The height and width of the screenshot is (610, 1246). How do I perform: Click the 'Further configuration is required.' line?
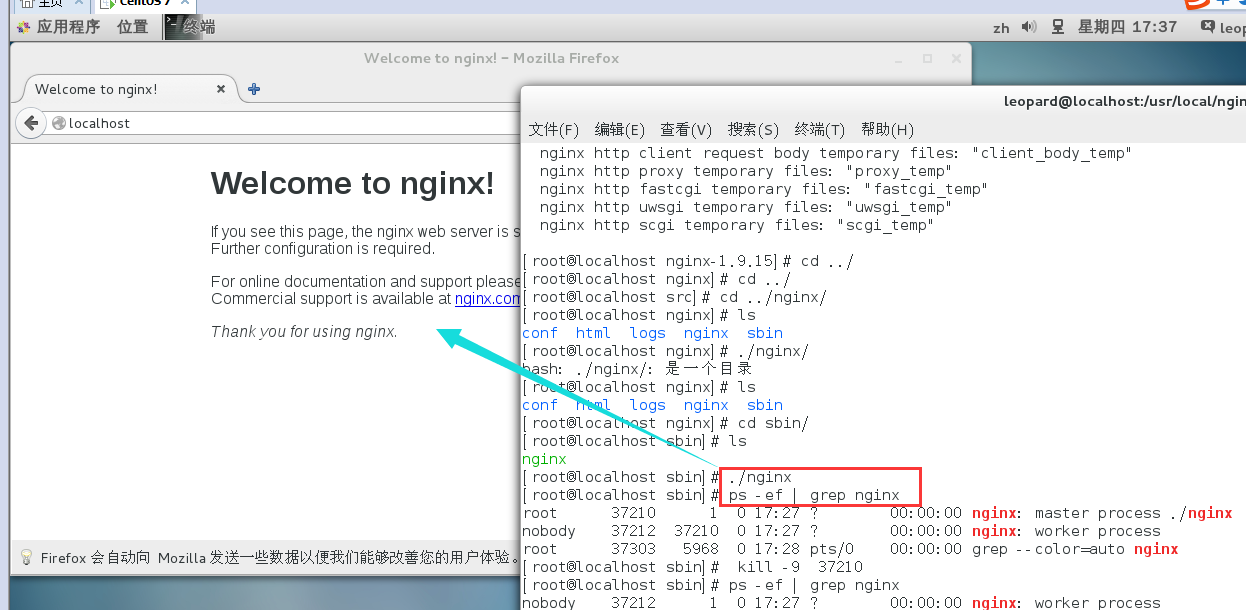coord(323,249)
